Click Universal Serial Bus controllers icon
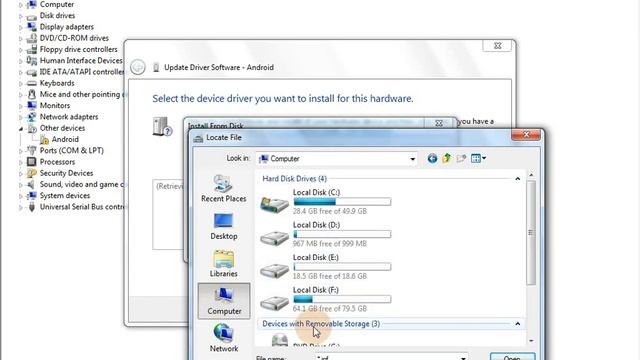Screen dimensions: 640x360 [31, 207]
